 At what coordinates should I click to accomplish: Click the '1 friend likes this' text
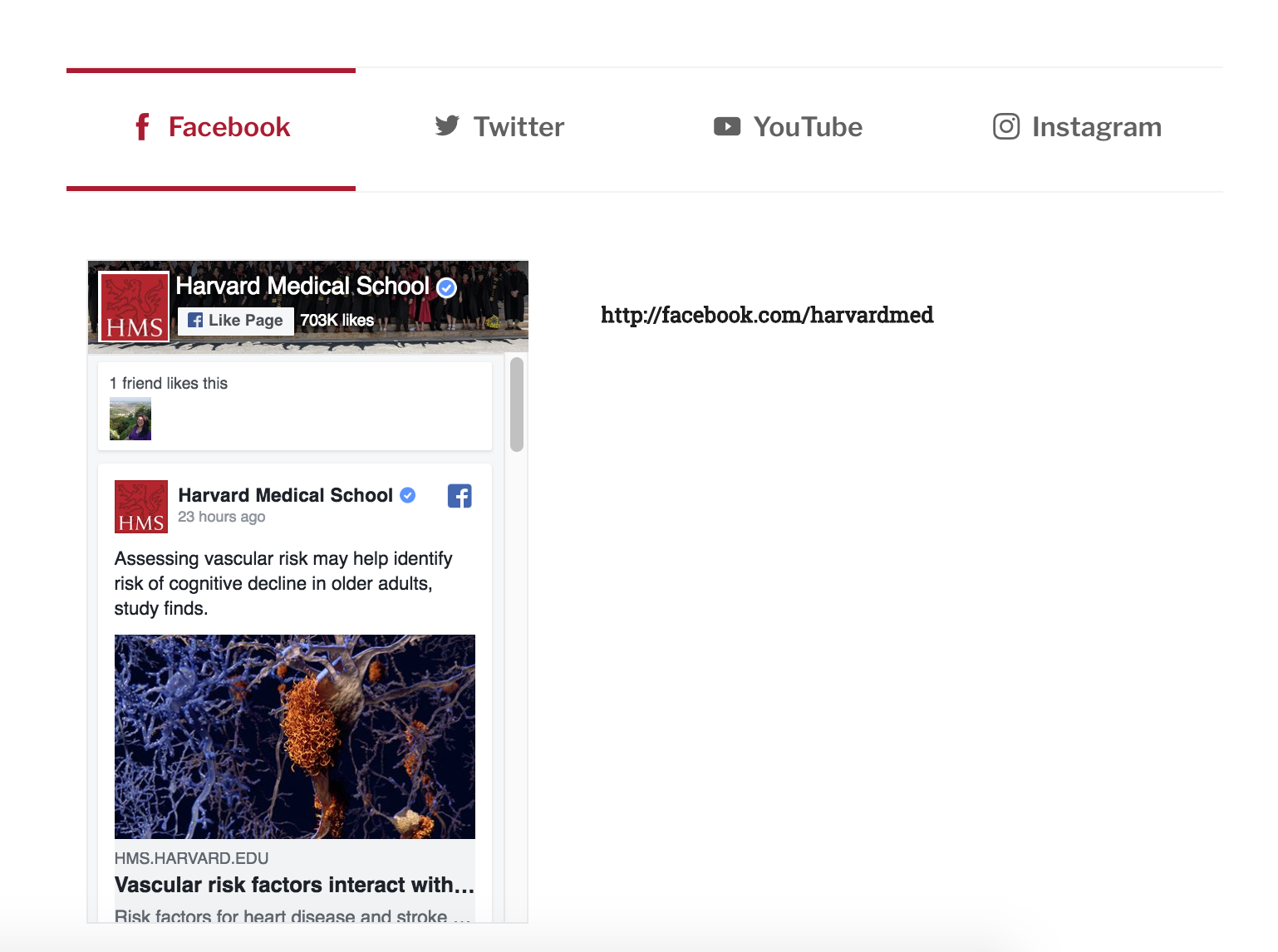169,383
